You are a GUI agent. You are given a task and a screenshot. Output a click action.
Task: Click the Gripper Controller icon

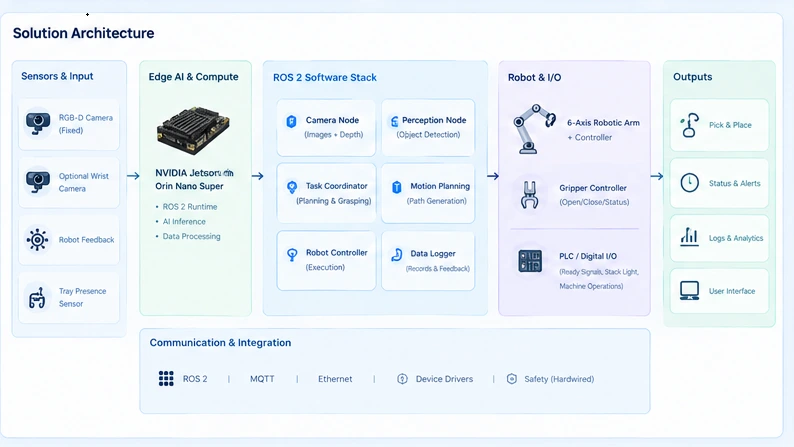click(530, 194)
